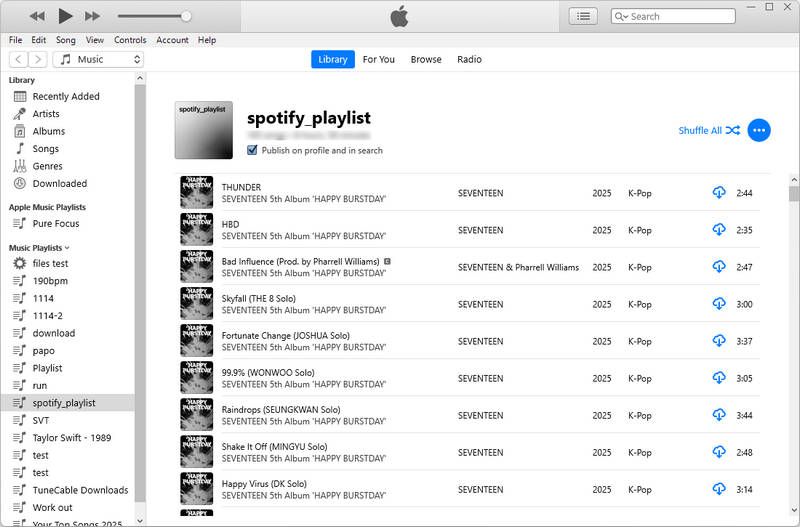Image resolution: width=800 pixels, height=527 pixels.
Task: Download THUNDER with the cloud icon
Action: pos(719,192)
